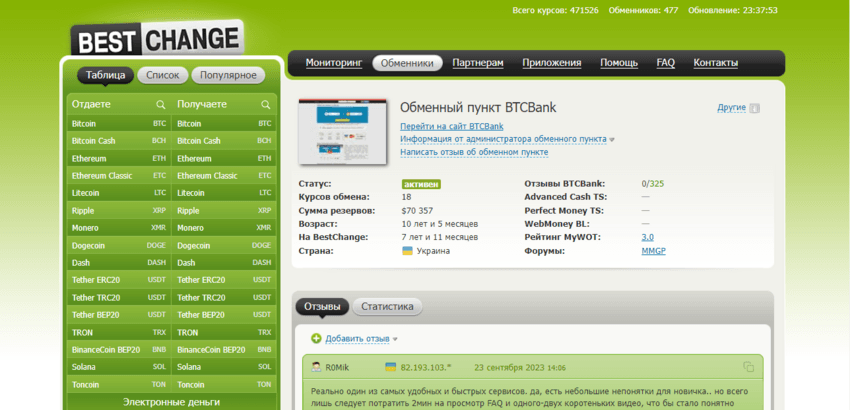Click the BestChange logo

click(x=156, y=39)
